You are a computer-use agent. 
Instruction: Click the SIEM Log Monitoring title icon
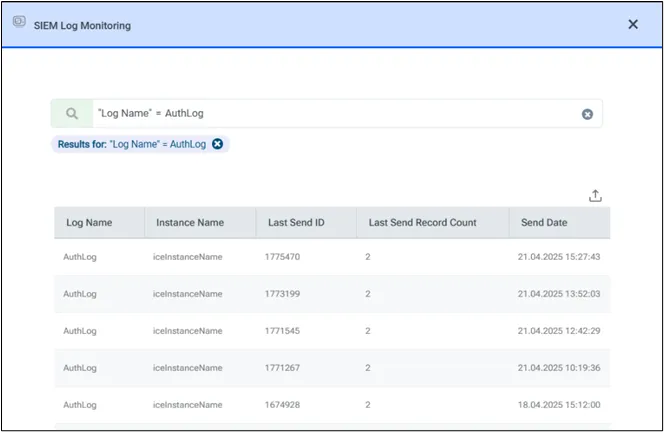click(x=19, y=21)
